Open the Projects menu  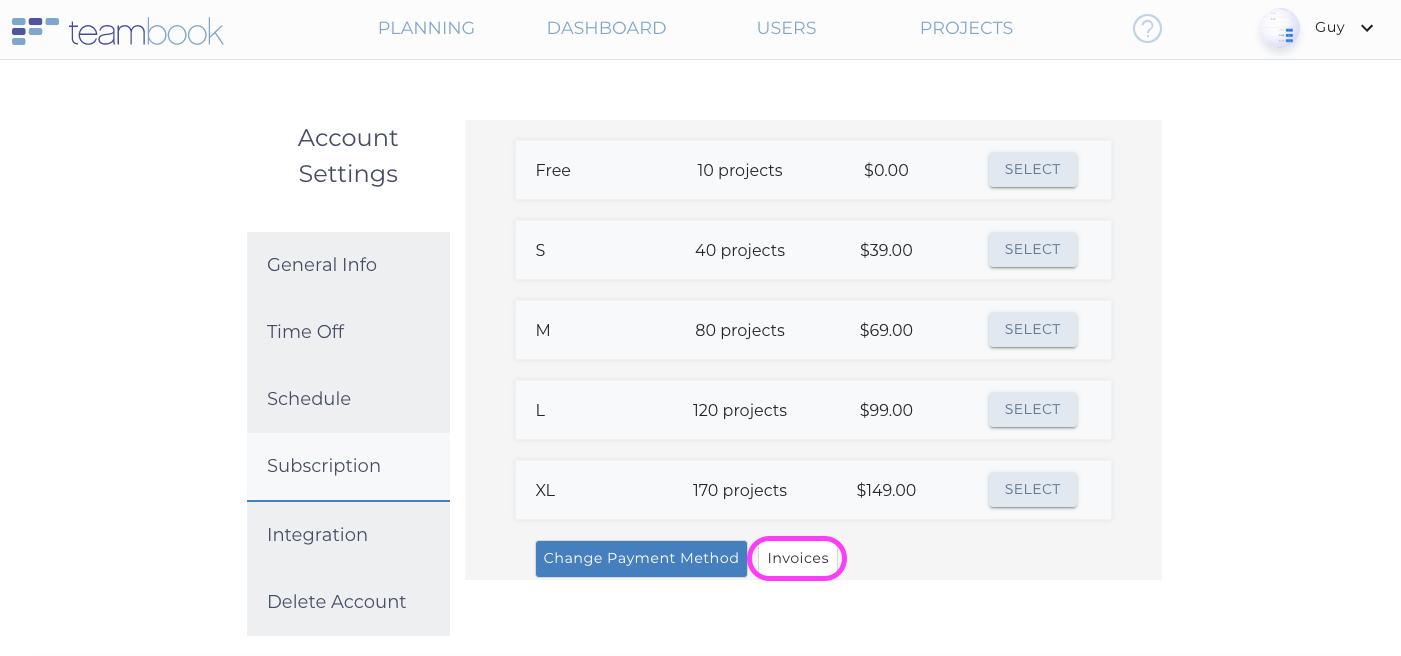(x=966, y=28)
